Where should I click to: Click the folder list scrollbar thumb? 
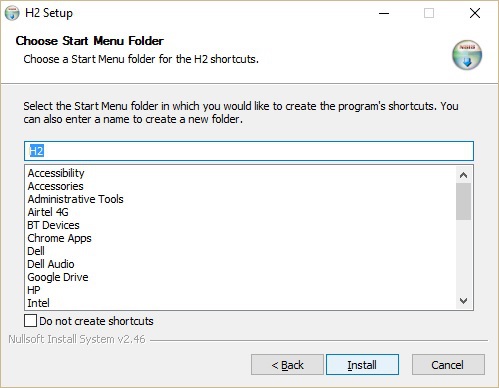click(x=463, y=201)
